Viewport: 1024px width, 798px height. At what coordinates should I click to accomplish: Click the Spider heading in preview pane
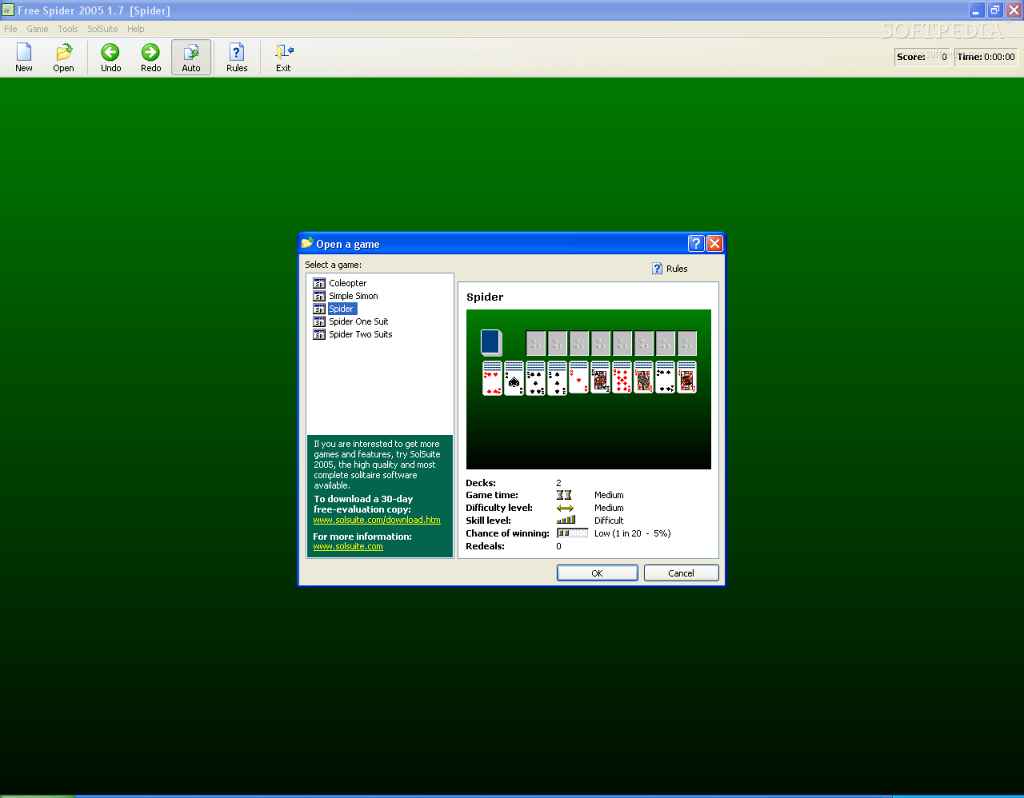[485, 297]
